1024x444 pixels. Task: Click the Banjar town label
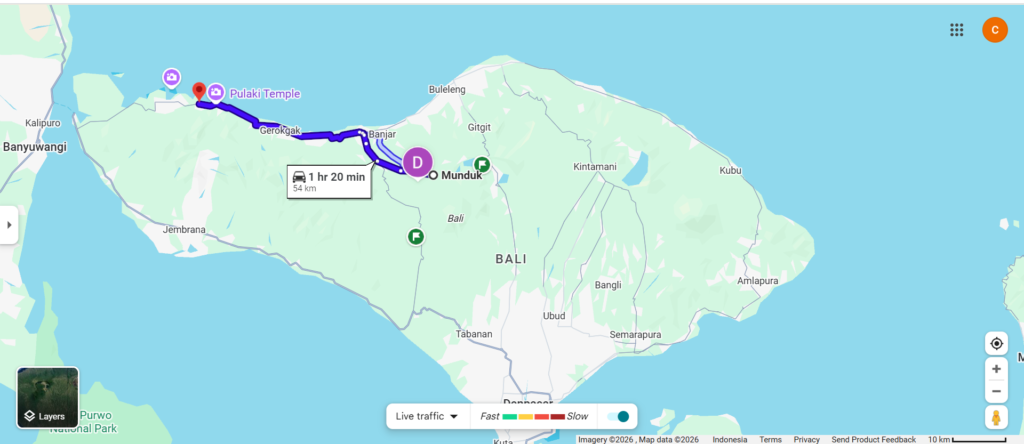tap(382, 134)
